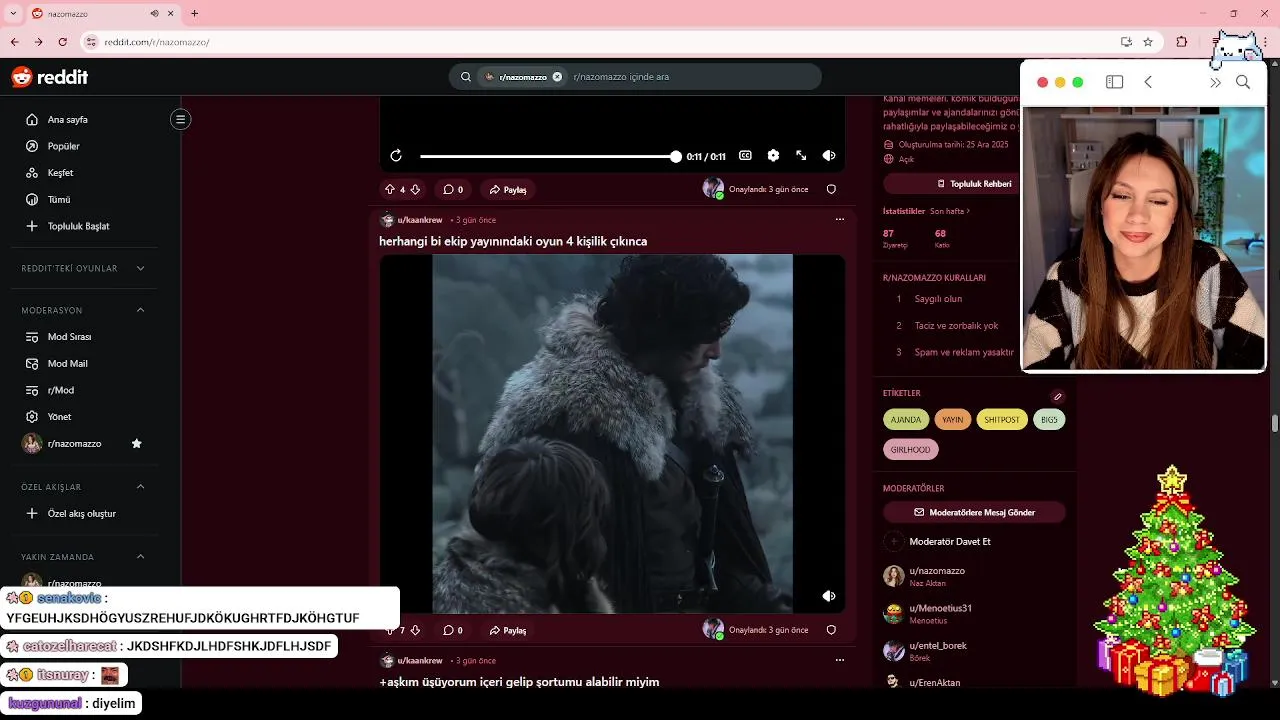The height and width of the screenshot is (720, 1280).
Task: Expand Son hafta statistics period
Action: pyautogui.click(x=950, y=211)
